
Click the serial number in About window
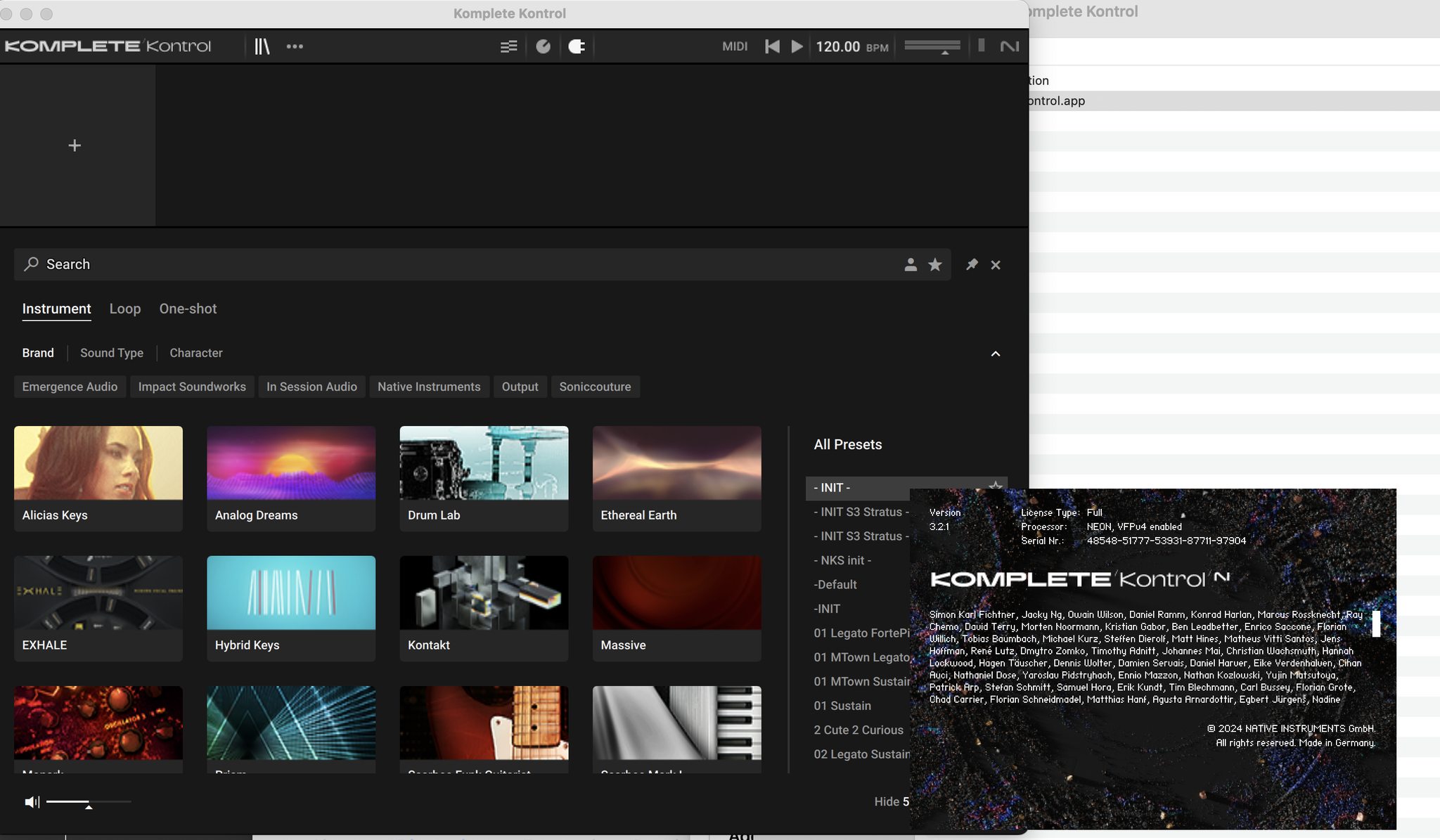[1166, 541]
